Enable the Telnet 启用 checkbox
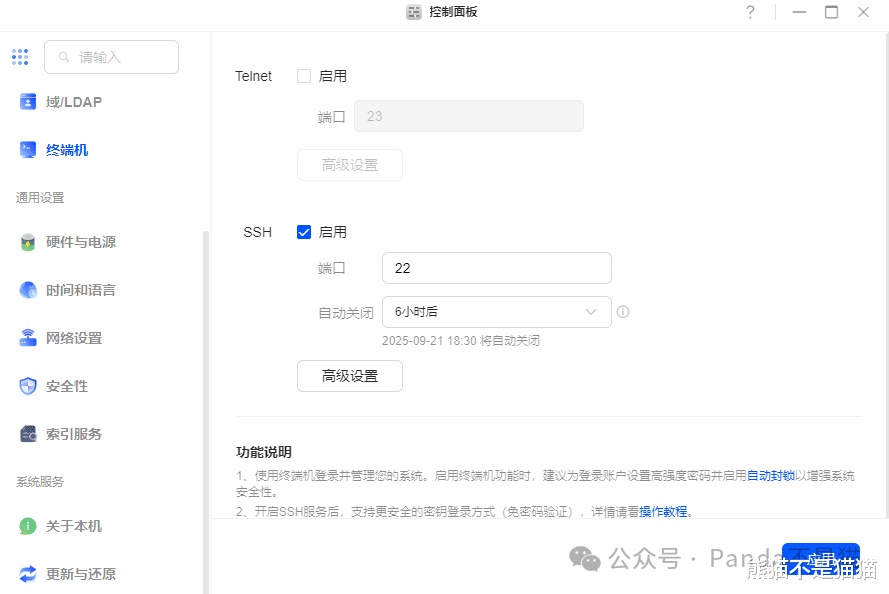The image size is (889, 594). 304,76
